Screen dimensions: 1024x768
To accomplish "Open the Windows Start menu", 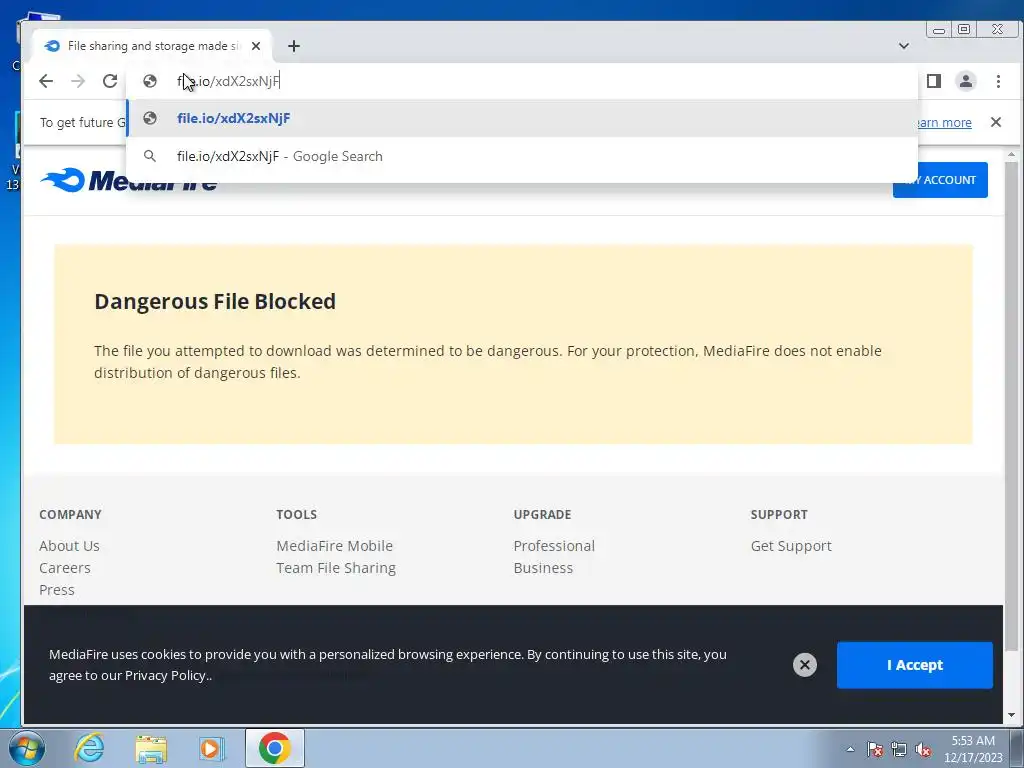I will tap(27, 748).
